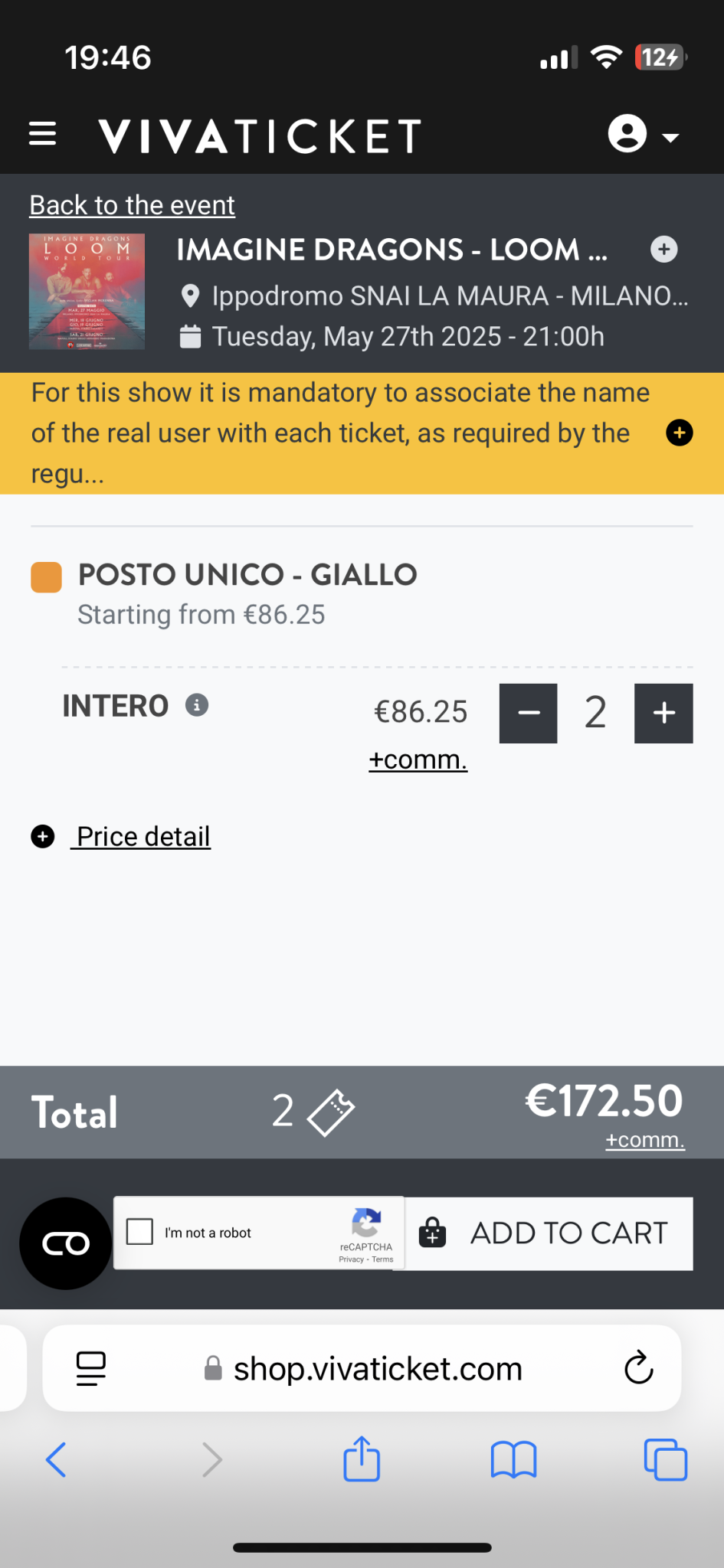
Task: Expand the Imagine Dragons event details
Action: (x=663, y=250)
